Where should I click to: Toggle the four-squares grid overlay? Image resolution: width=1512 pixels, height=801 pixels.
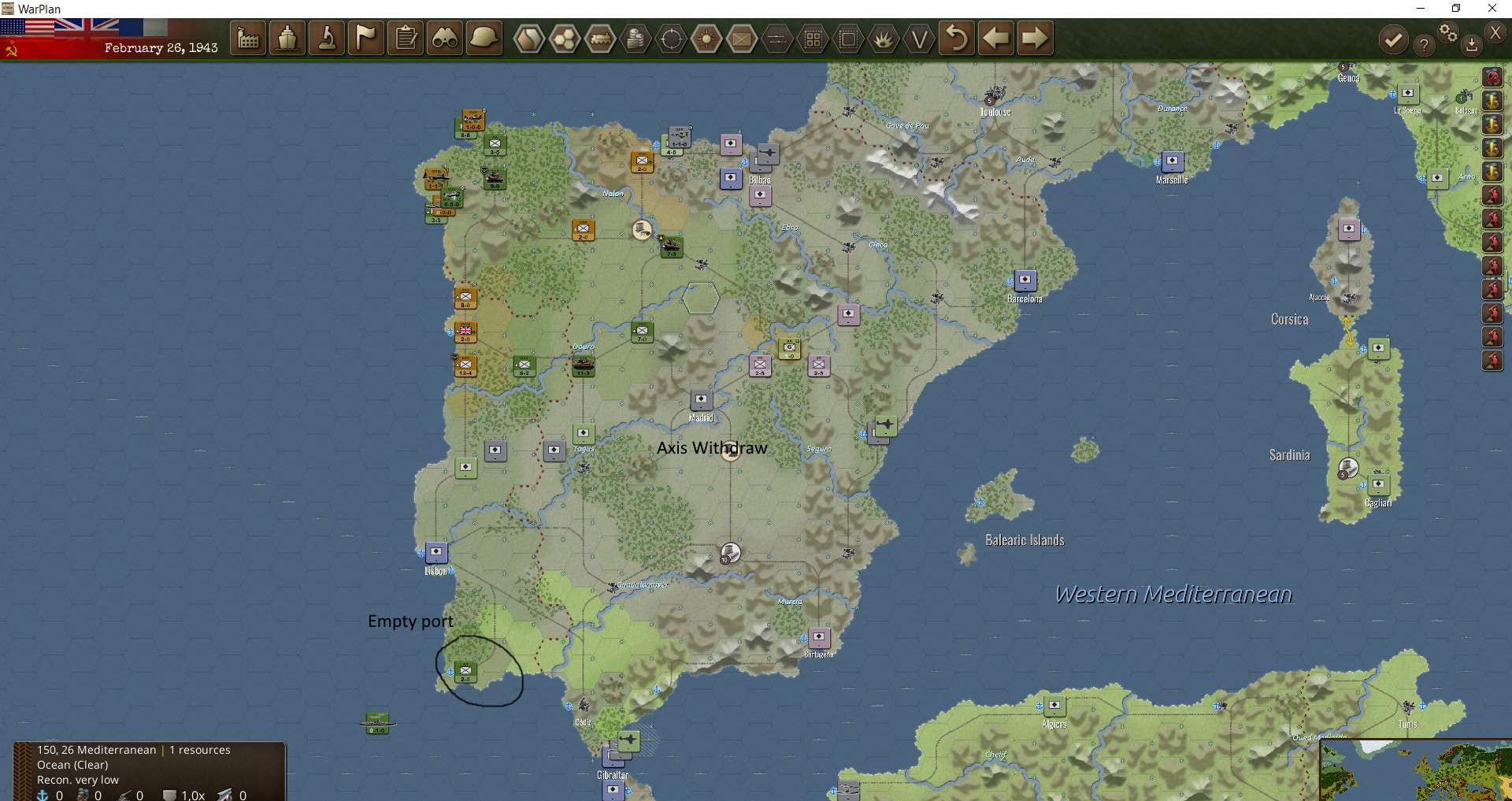pos(813,39)
